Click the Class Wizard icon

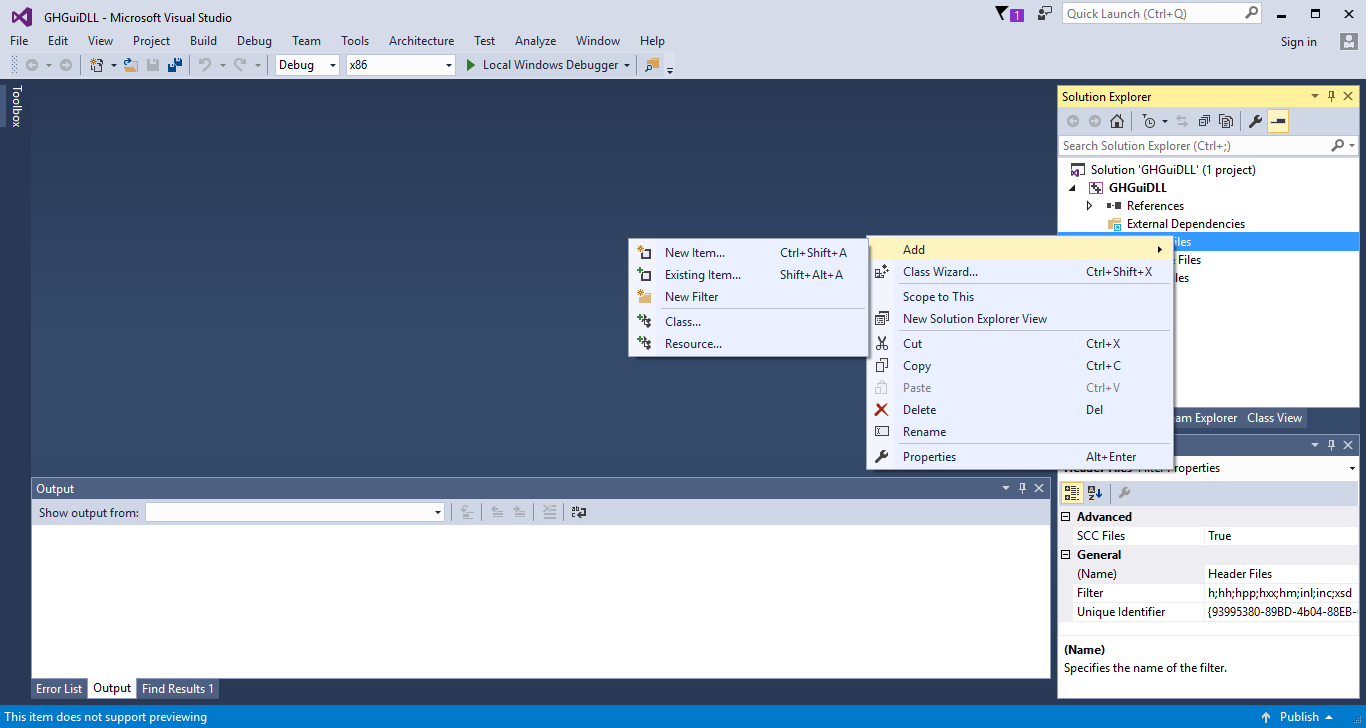tap(881, 272)
